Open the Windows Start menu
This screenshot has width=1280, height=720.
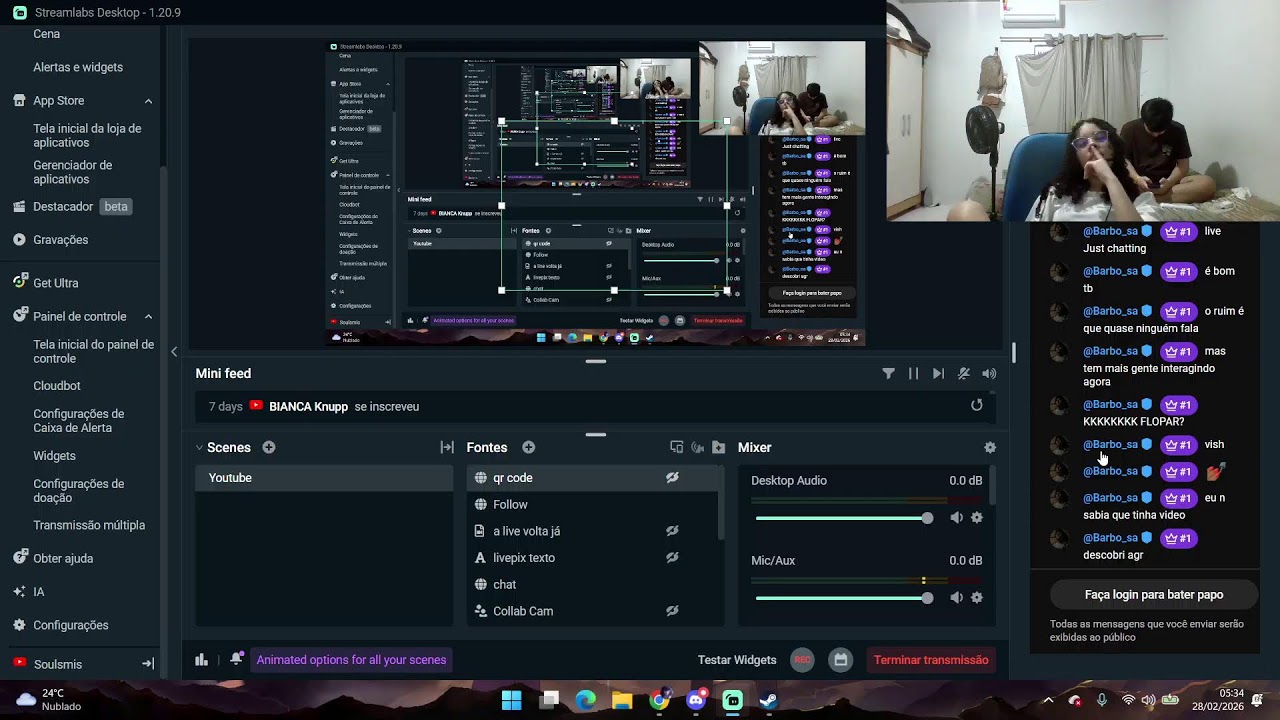511,700
